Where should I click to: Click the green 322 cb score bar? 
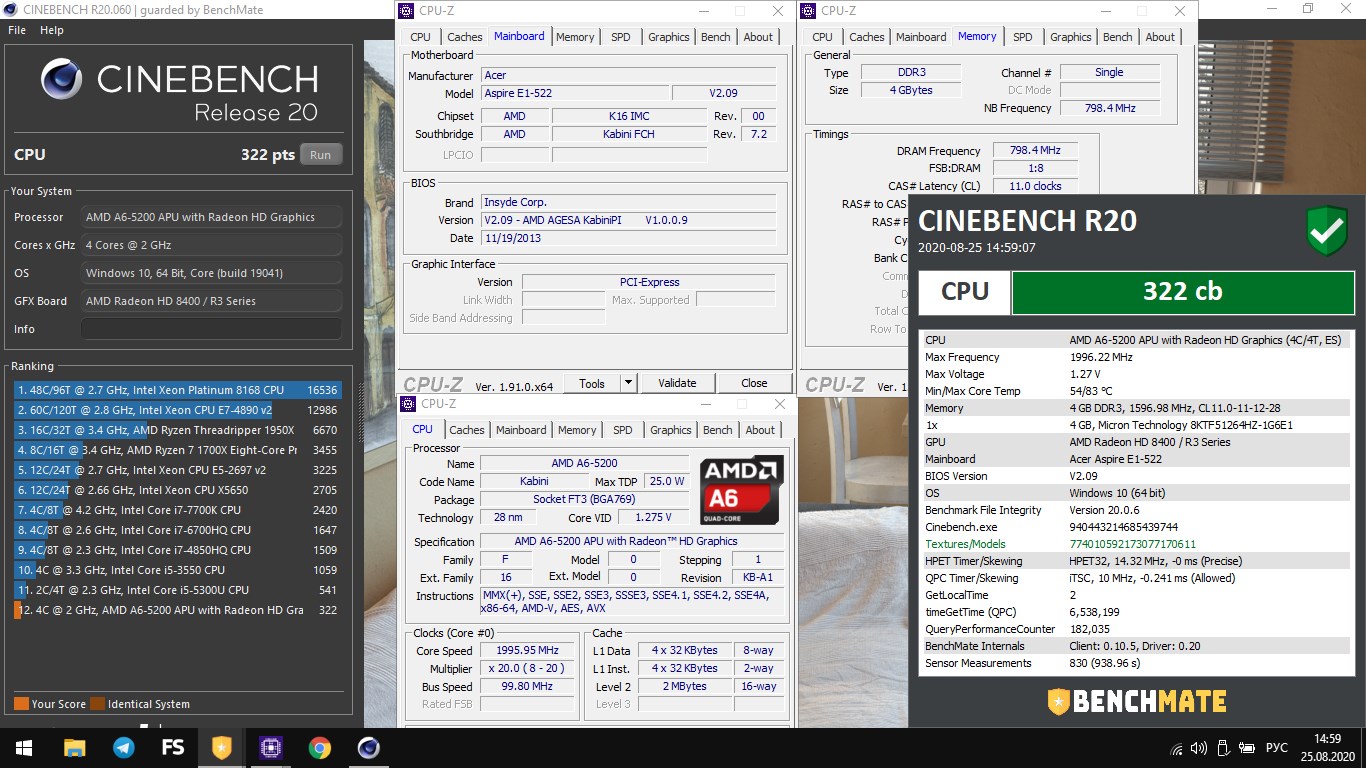coord(1182,291)
